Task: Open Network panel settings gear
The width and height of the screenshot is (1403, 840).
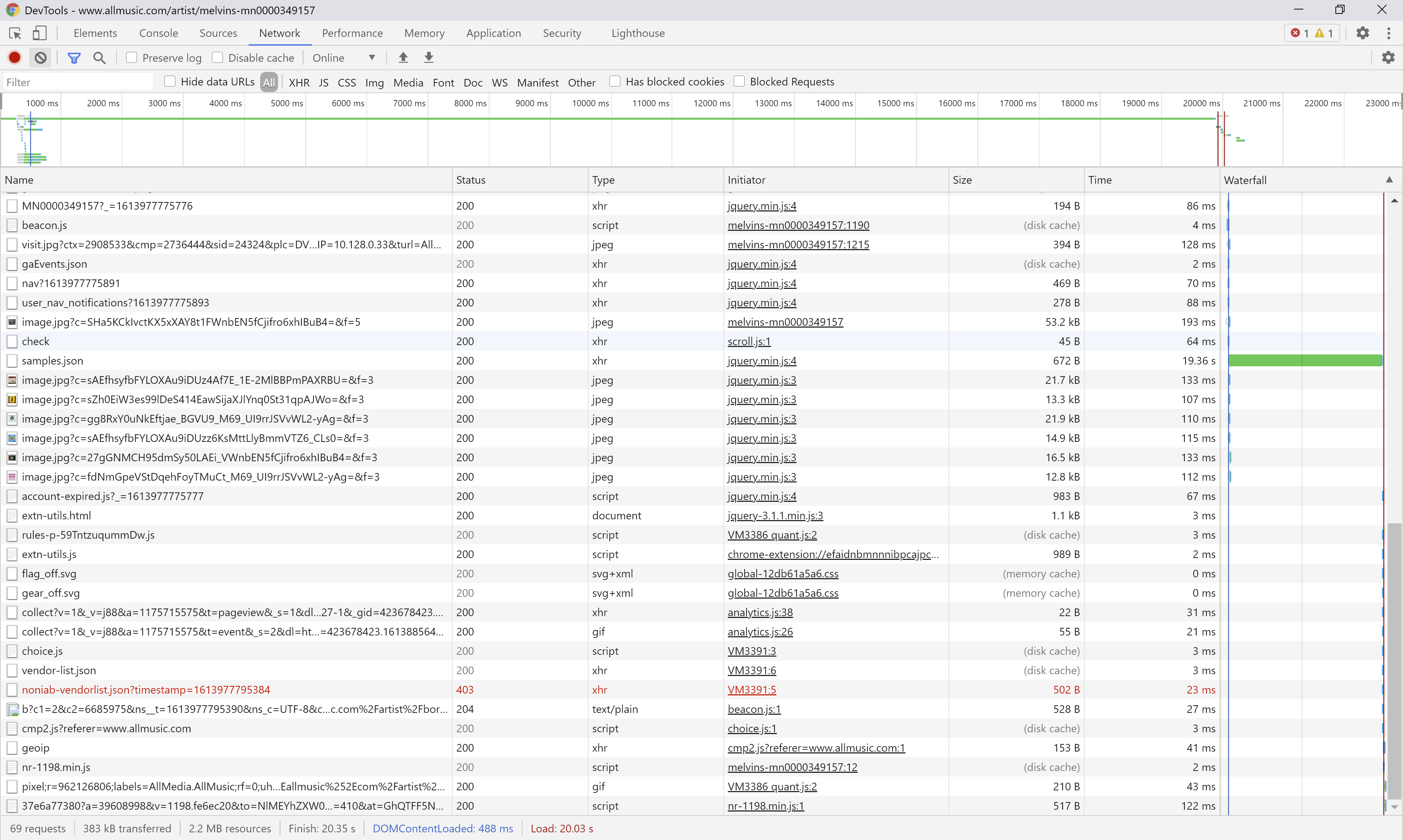Action: (1388, 57)
